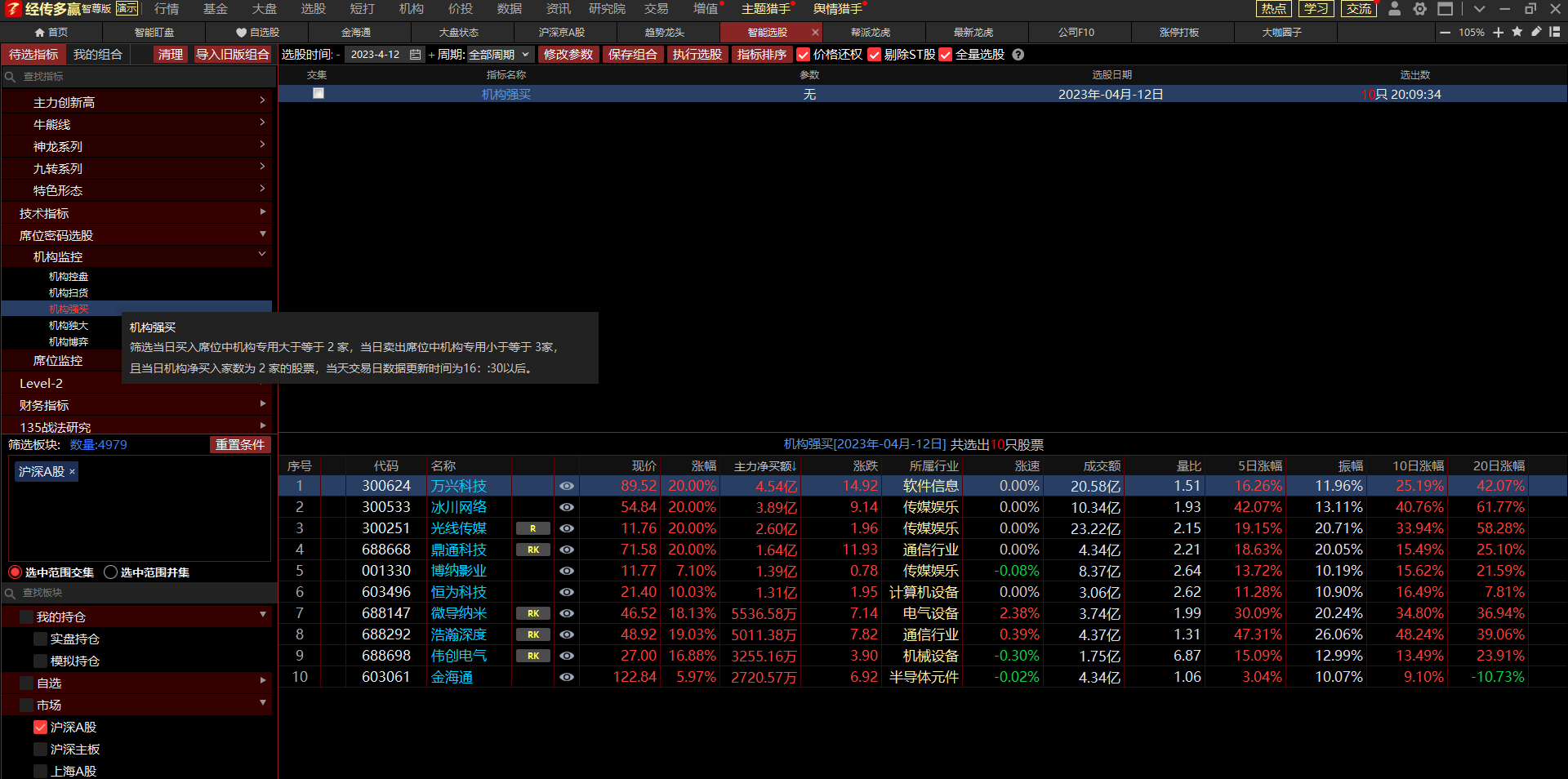Open the user account icon
This screenshot has height=779, width=1568.
[x=1395, y=9]
